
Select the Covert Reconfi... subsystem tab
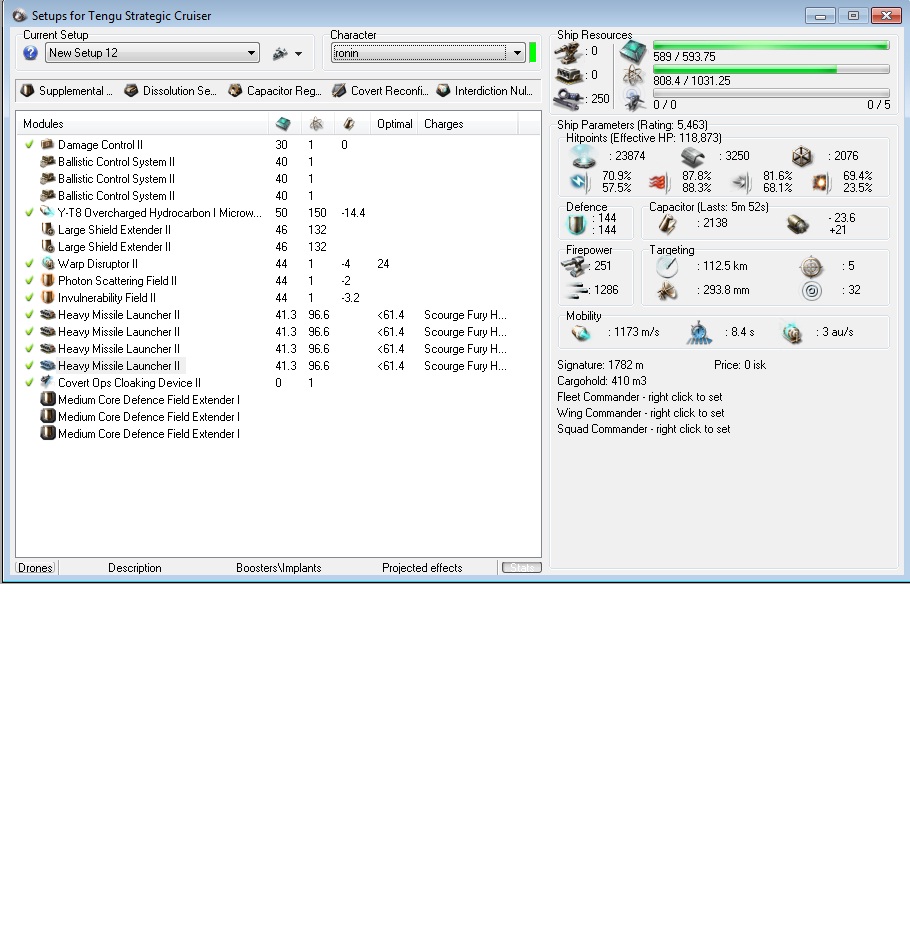click(x=380, y=91)
